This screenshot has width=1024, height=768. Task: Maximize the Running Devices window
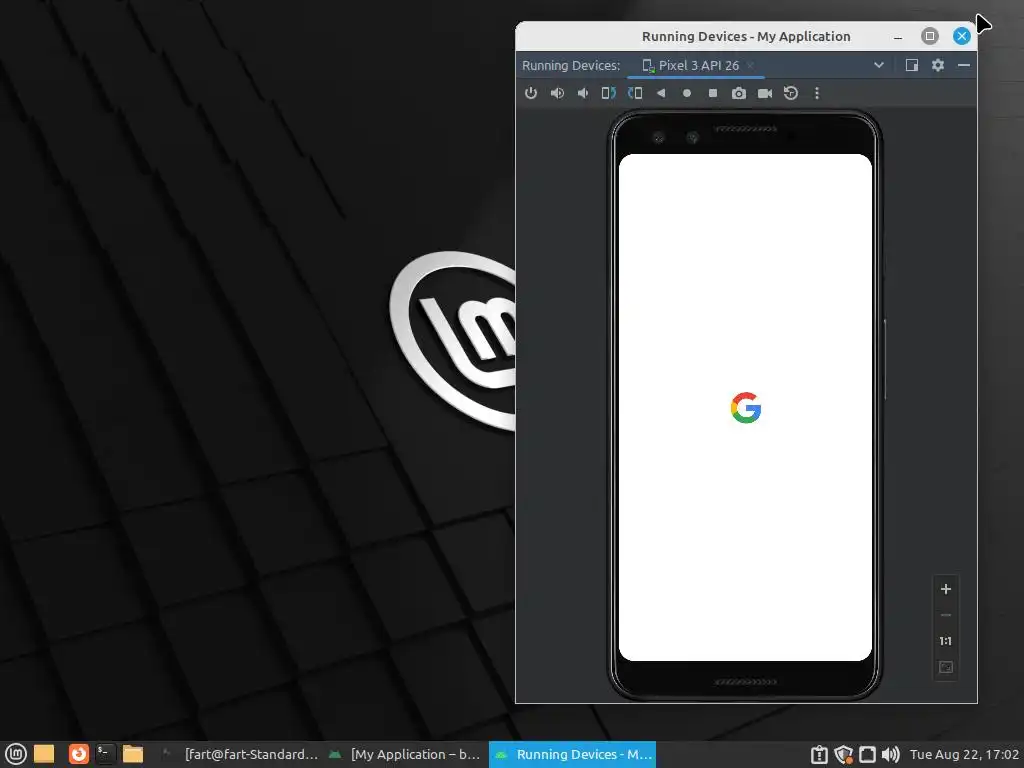[x=930, y=36]
